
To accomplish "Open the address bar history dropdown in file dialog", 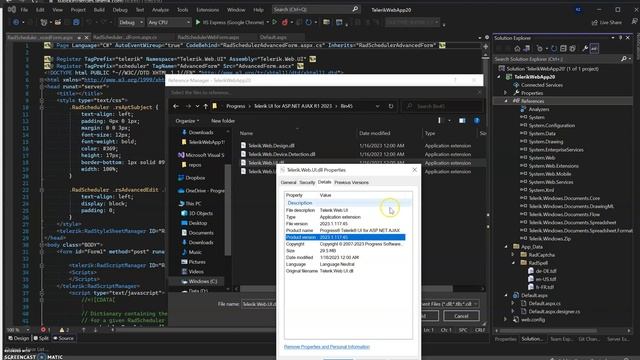I will (378, 106).
